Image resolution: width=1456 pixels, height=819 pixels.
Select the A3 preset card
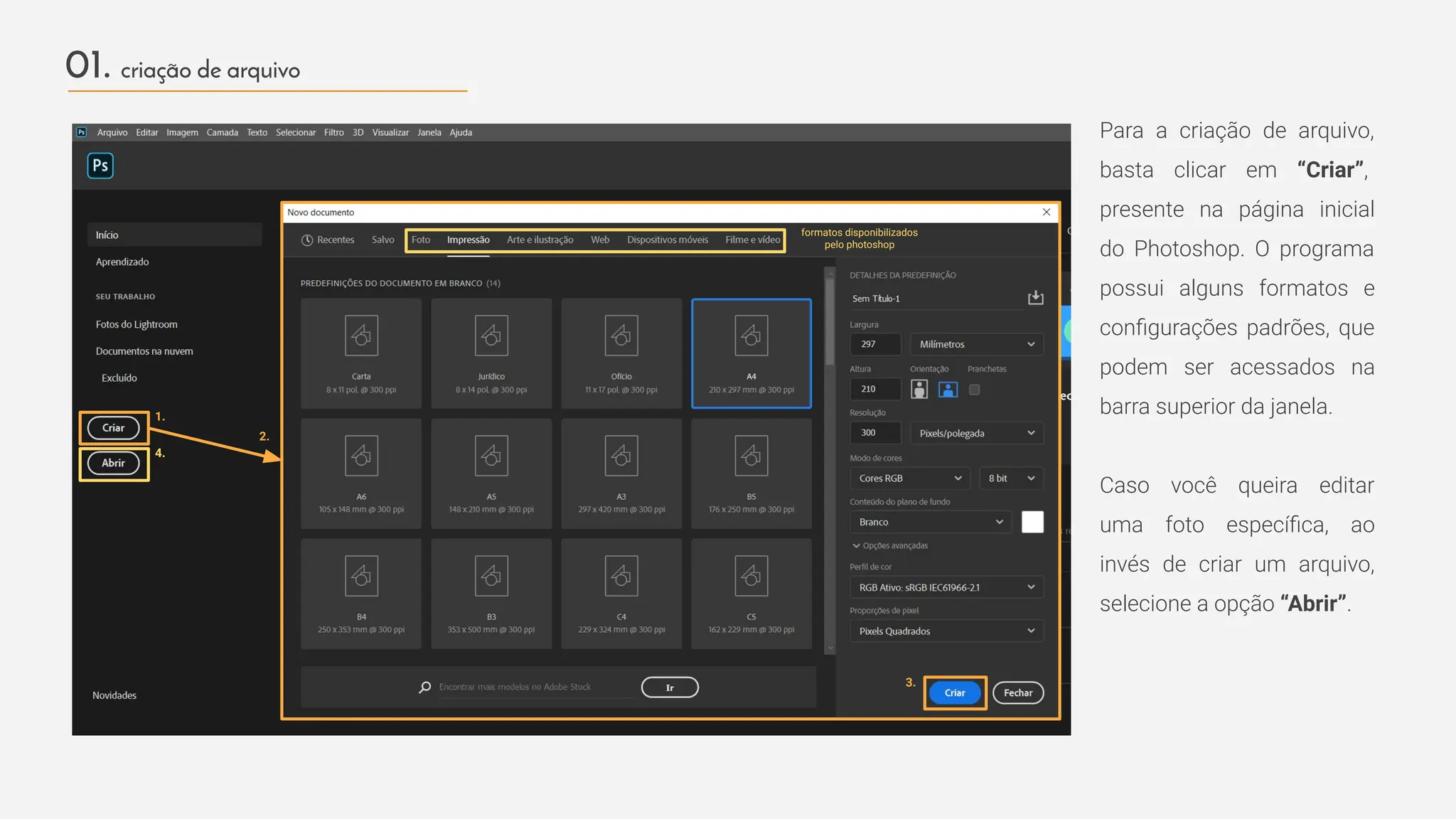pyautogui.click(x=621, y=473)
